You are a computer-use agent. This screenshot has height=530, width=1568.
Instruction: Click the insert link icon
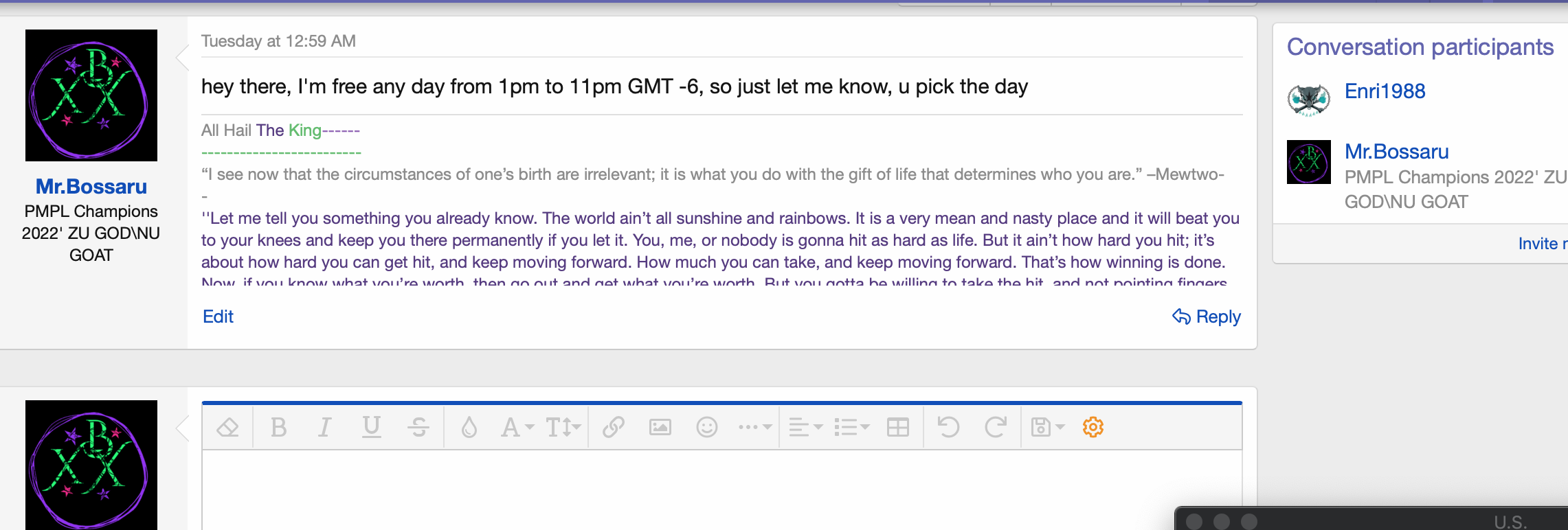[x=613, y=428]
